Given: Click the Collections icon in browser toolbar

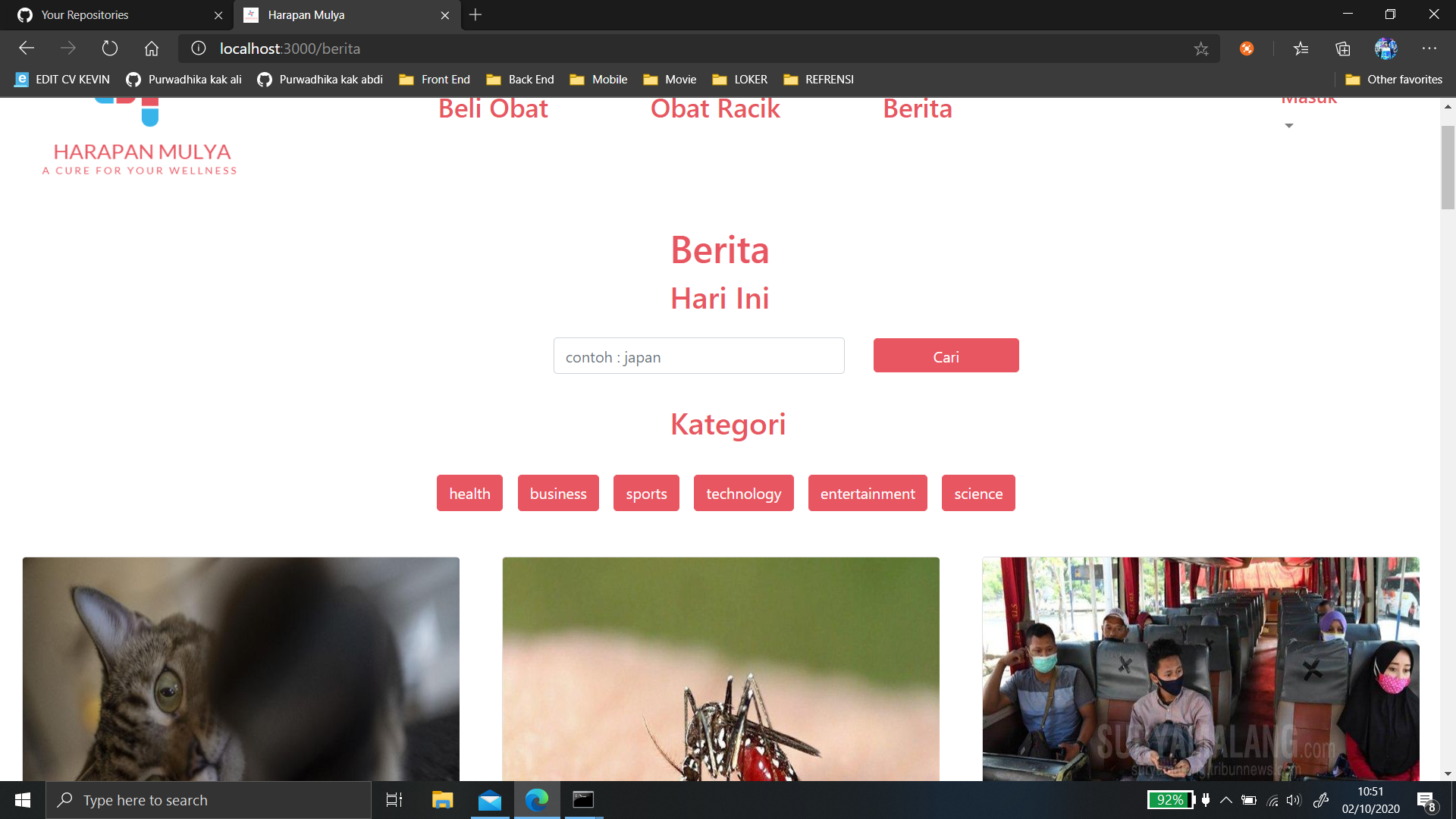Looking at the screenshot, I should (1342, 48).
